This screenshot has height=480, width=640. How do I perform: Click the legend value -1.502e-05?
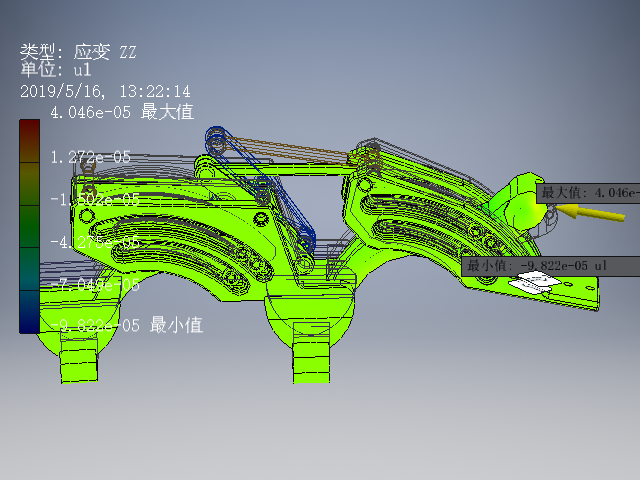click(x=95, y=200)
